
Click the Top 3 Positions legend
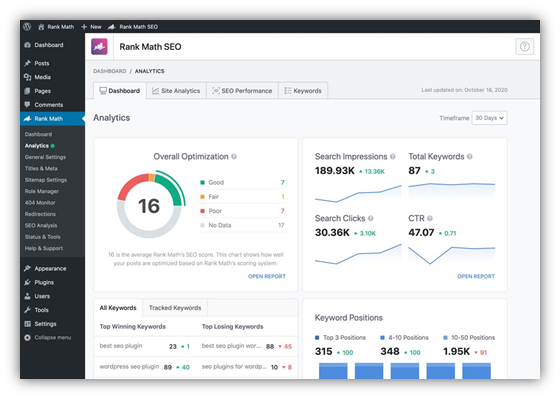click(340, 338)
